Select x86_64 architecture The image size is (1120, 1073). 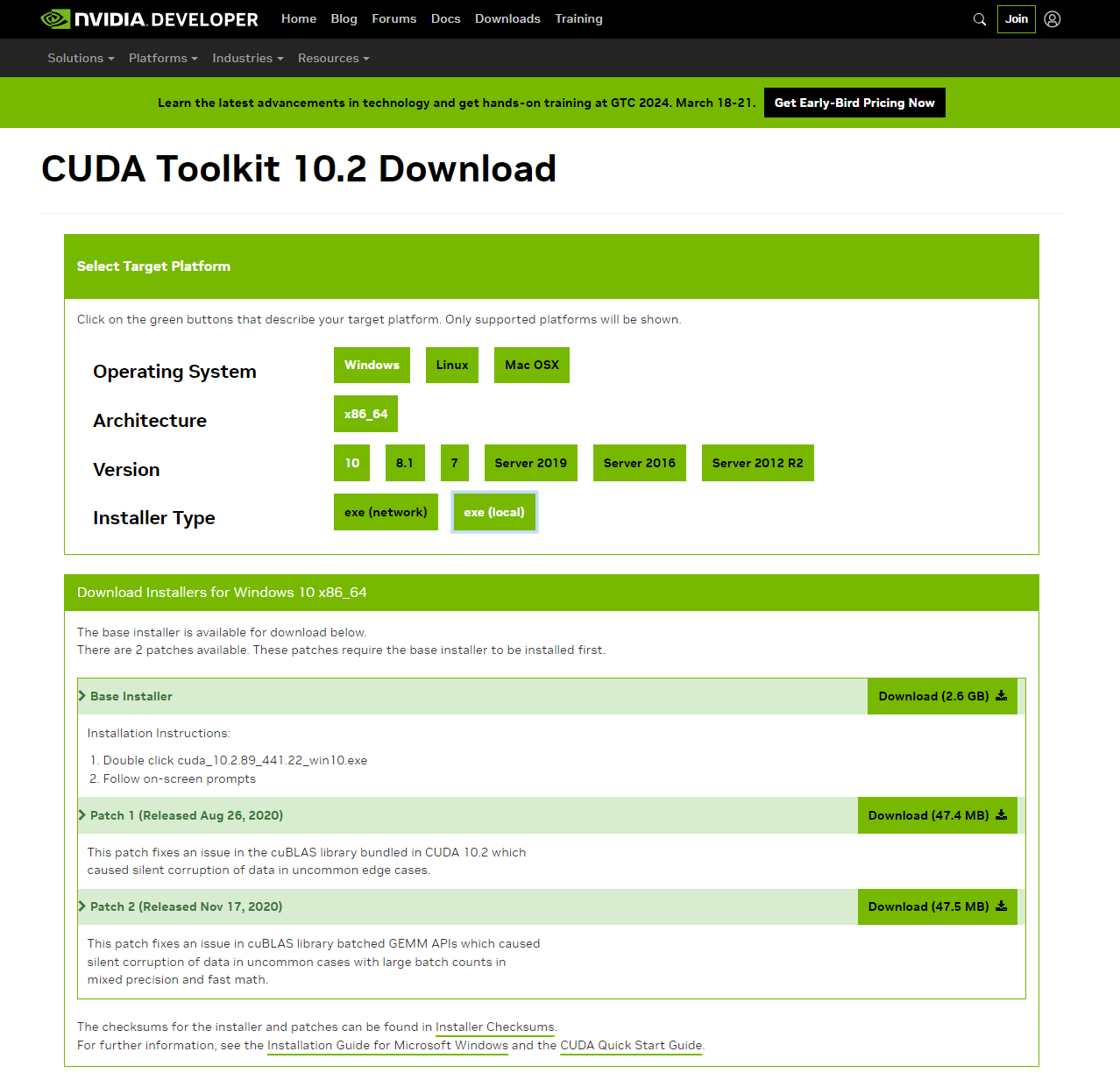[x=365, y=414]
